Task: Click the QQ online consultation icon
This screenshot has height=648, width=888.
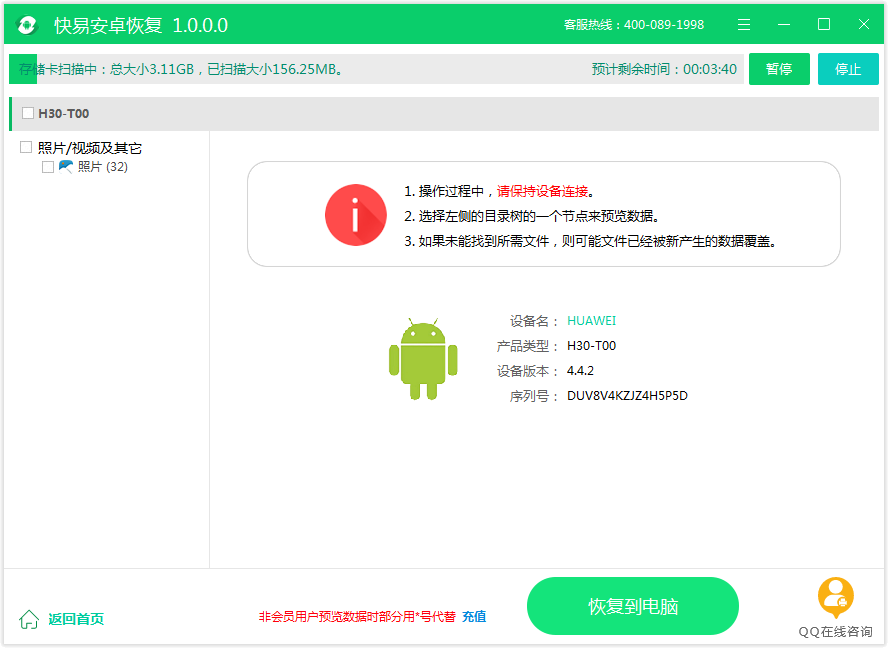Action: coord(835,597)
